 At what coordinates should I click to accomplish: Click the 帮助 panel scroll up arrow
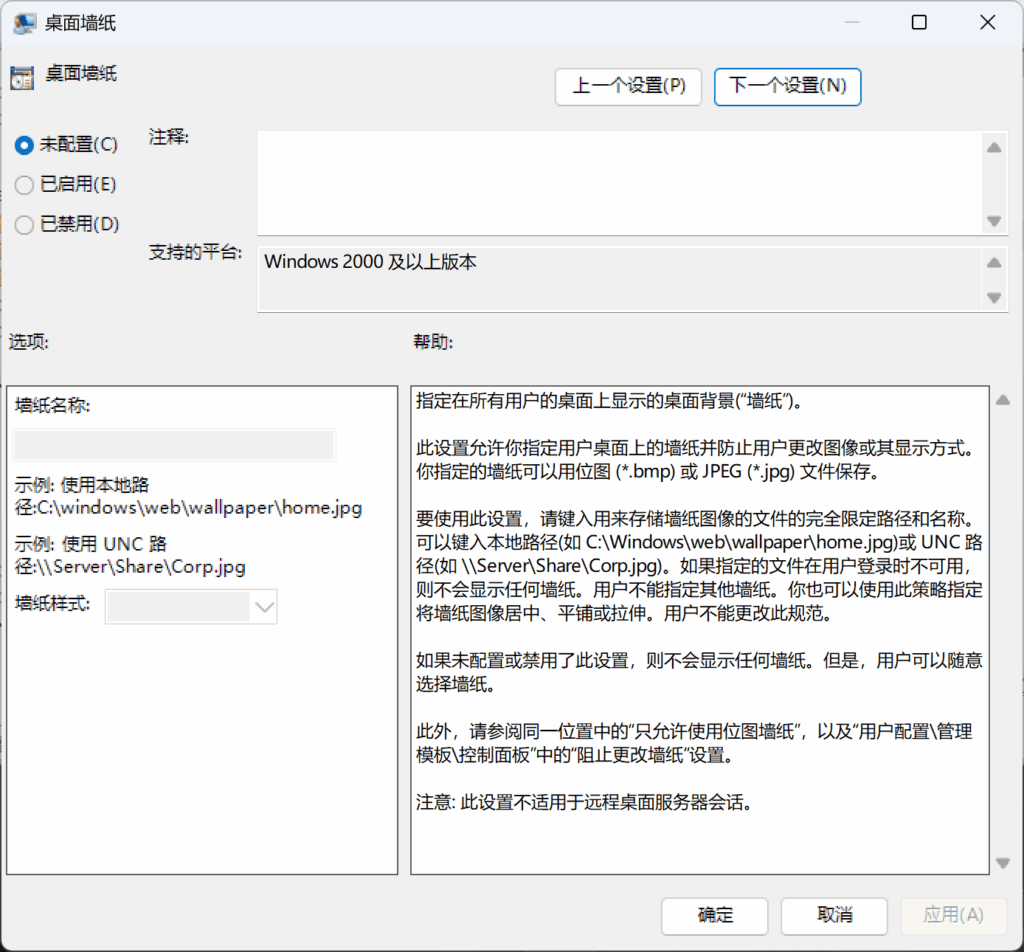pos(1003,400)
